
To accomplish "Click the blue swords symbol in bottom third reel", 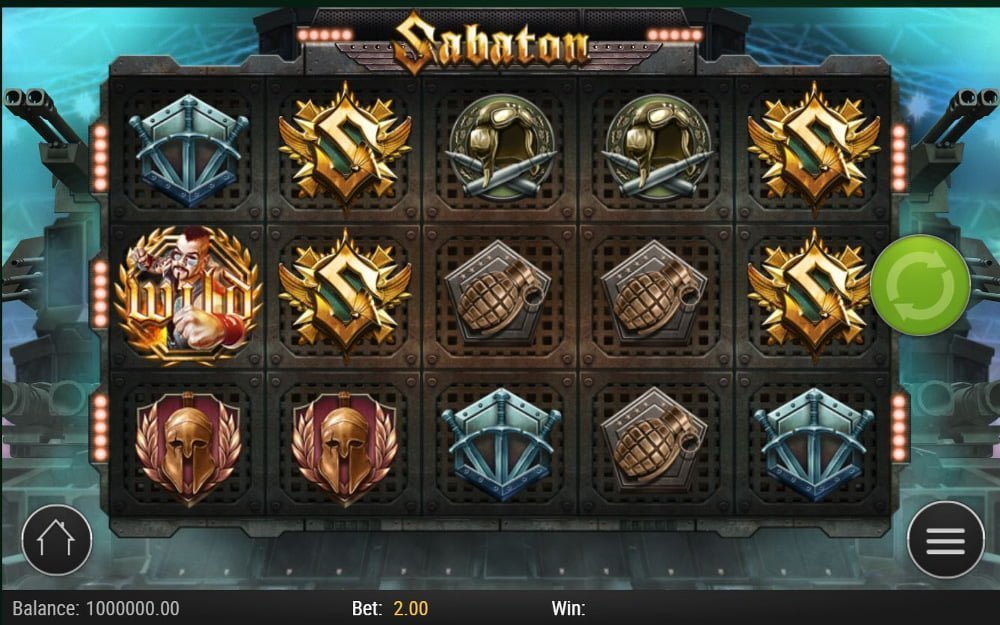I will point(501,445).
